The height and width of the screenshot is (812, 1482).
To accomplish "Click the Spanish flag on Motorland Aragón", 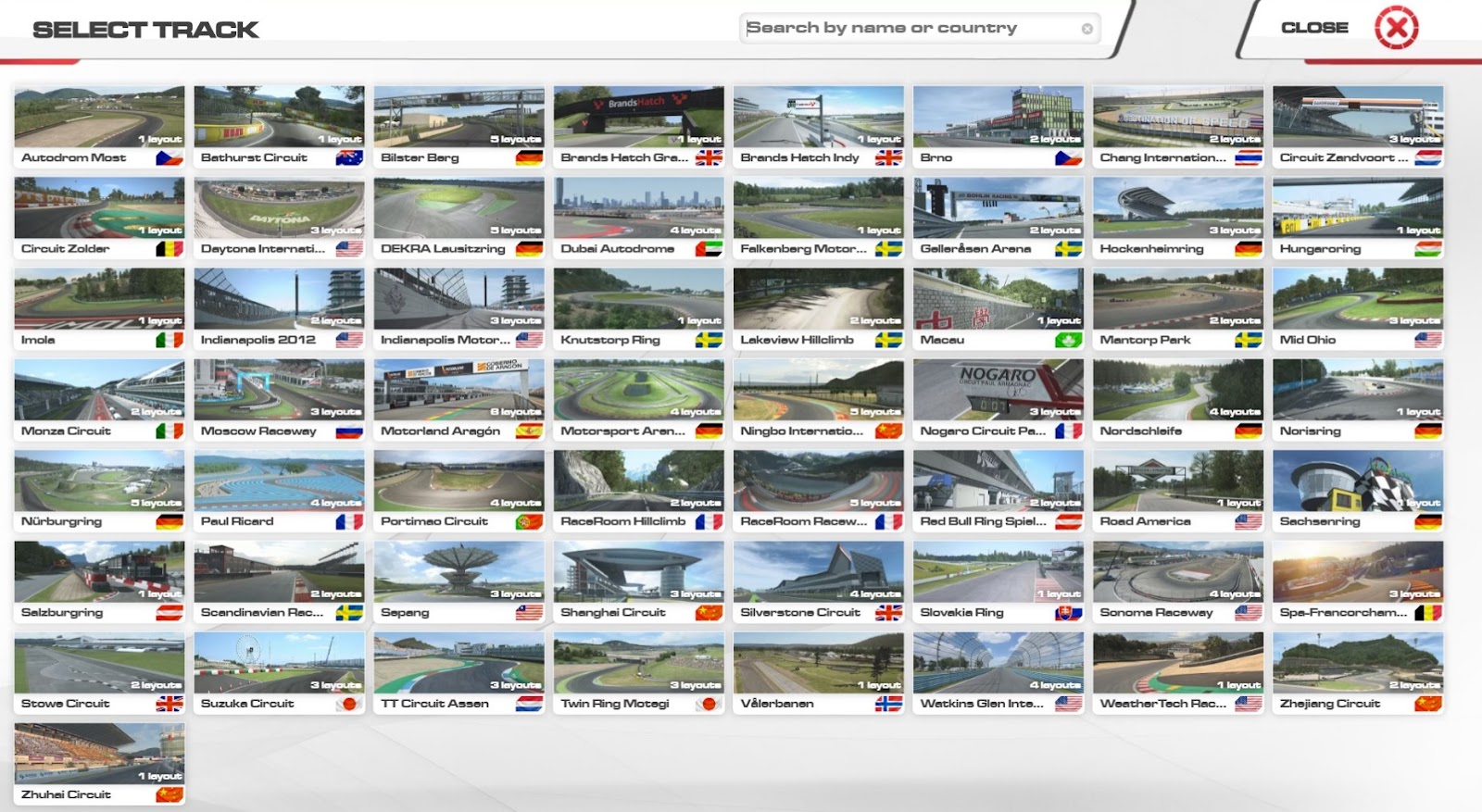I will [x=529, y=431].
